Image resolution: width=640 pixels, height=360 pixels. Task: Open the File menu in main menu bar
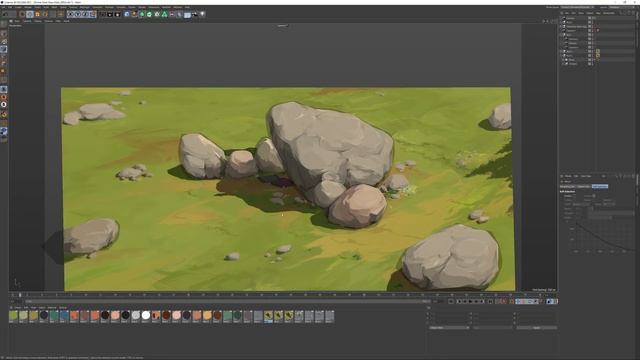point(3,7)
